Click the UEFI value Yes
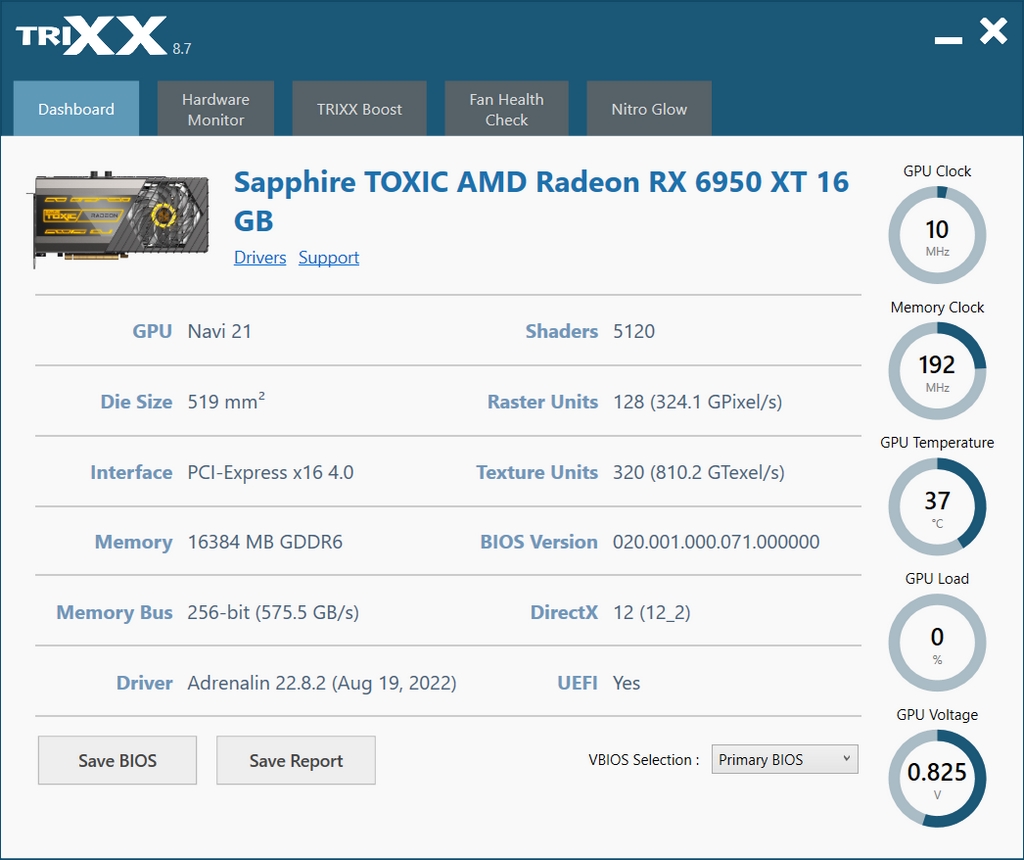 tap(626, 683)
